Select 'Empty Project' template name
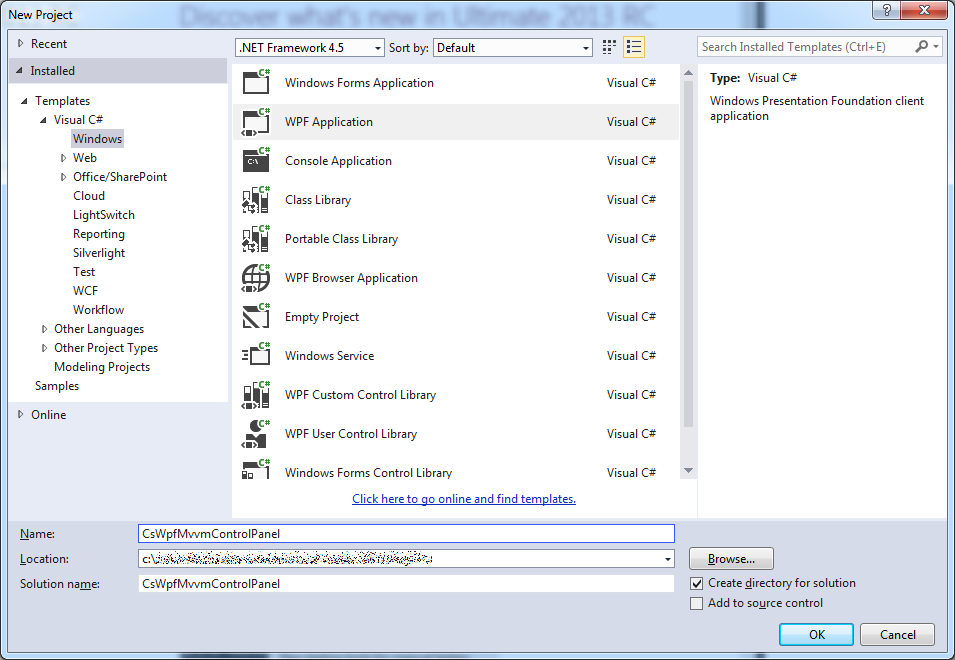 coord(322,317)
